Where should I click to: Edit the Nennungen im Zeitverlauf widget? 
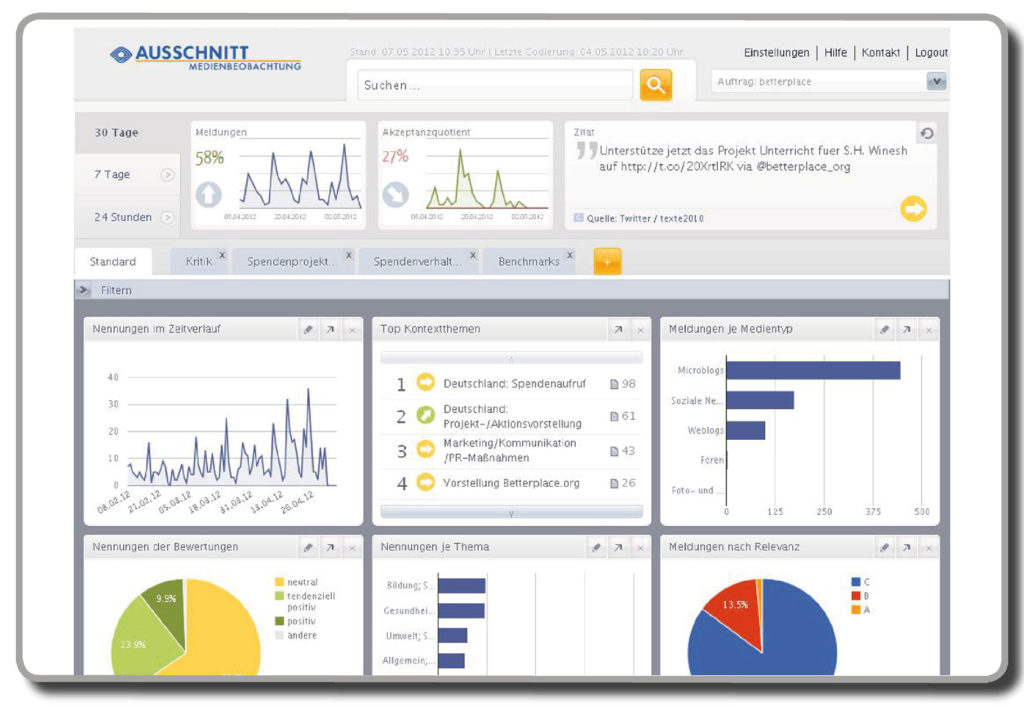tap(308, 329)
